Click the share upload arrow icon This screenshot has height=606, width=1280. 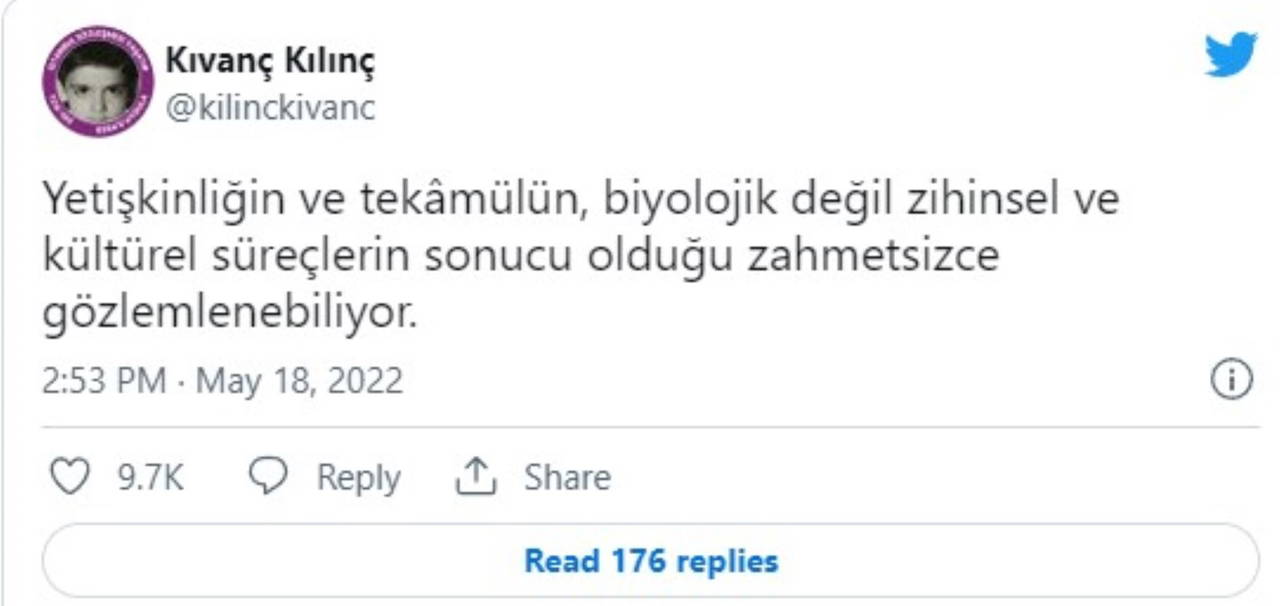click(476, 477)
